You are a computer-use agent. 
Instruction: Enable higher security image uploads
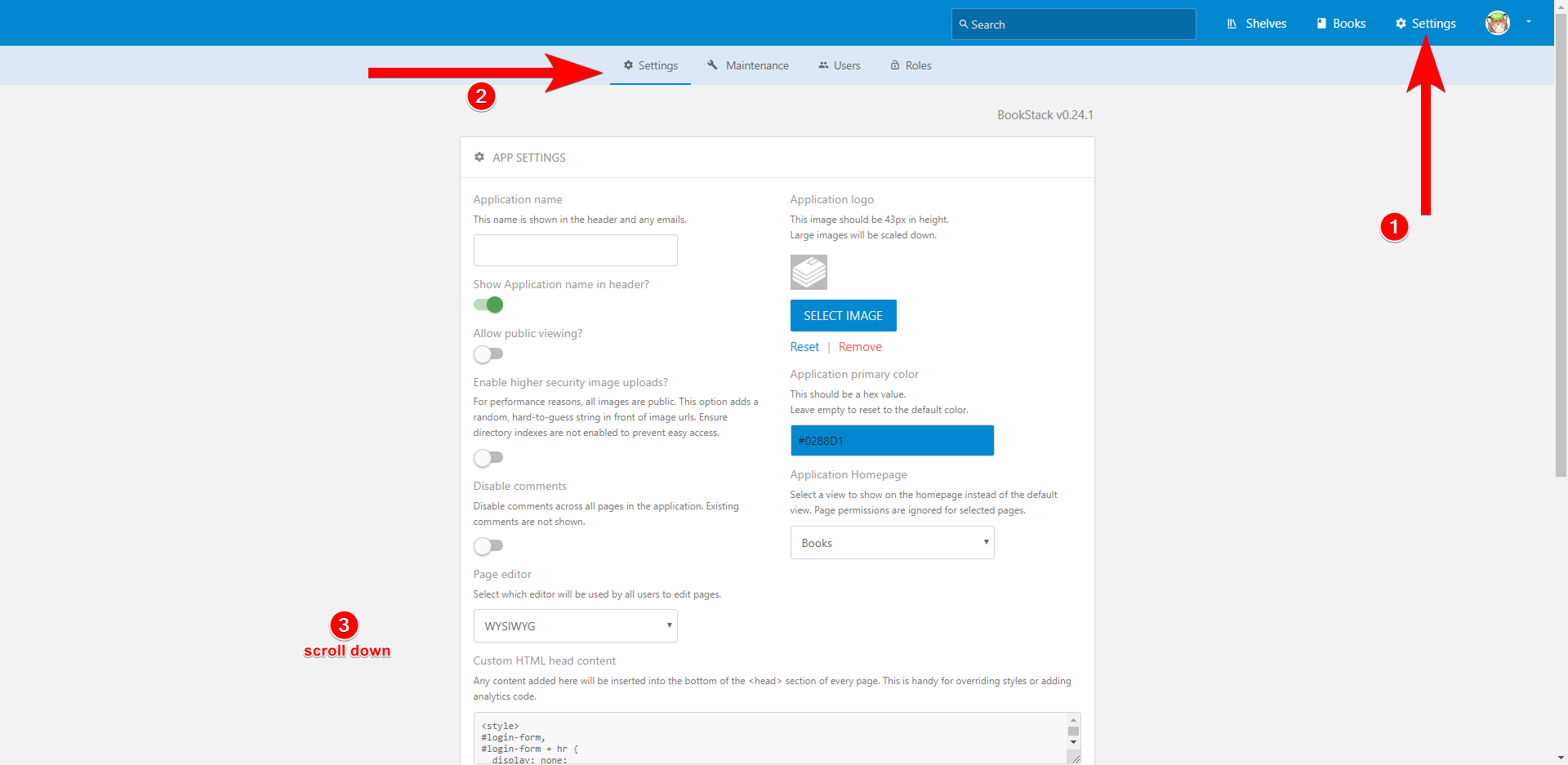(x=488, y=457)
